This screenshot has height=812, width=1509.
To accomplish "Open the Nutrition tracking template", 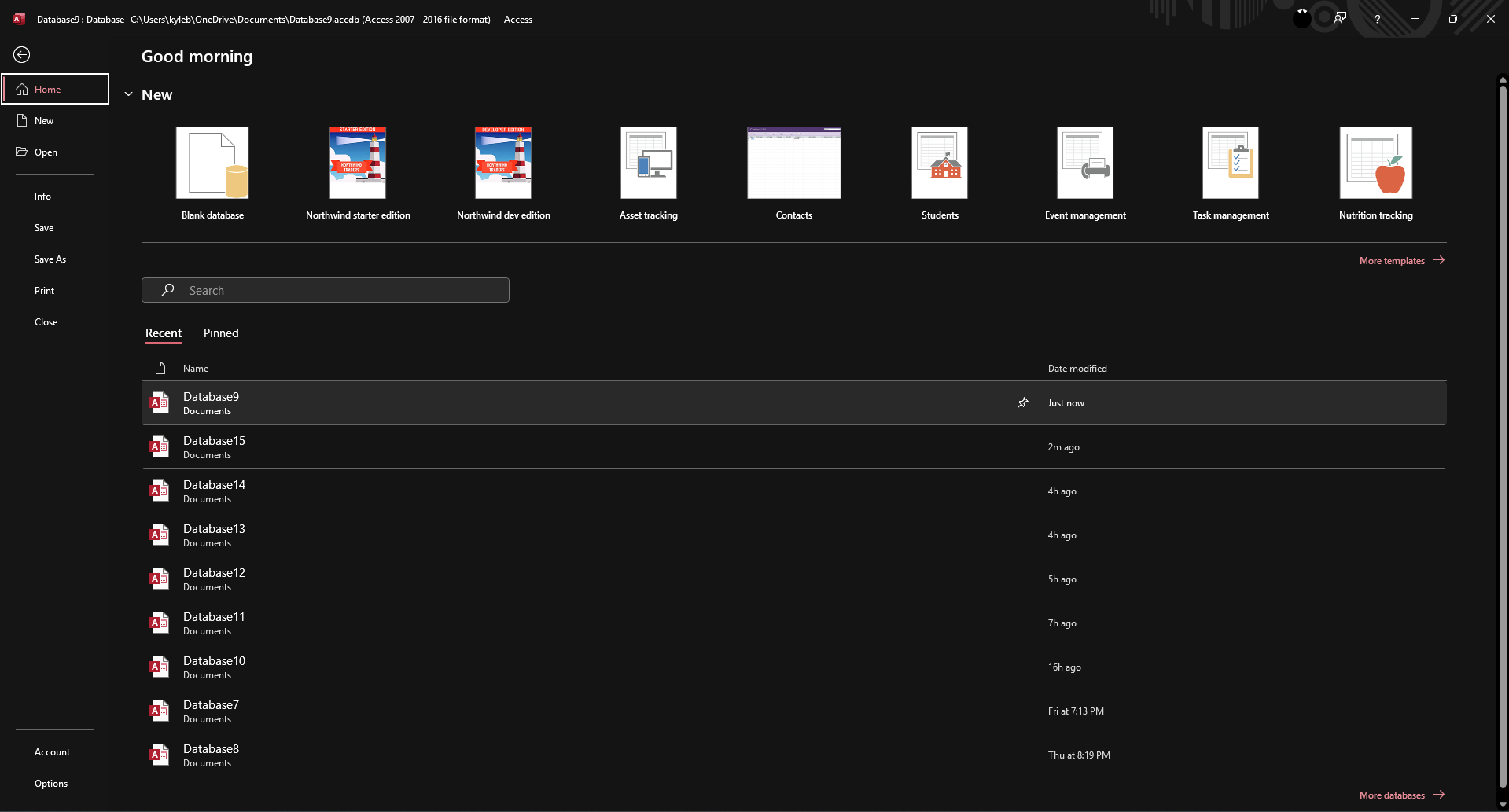I will tap(1376, 174).
